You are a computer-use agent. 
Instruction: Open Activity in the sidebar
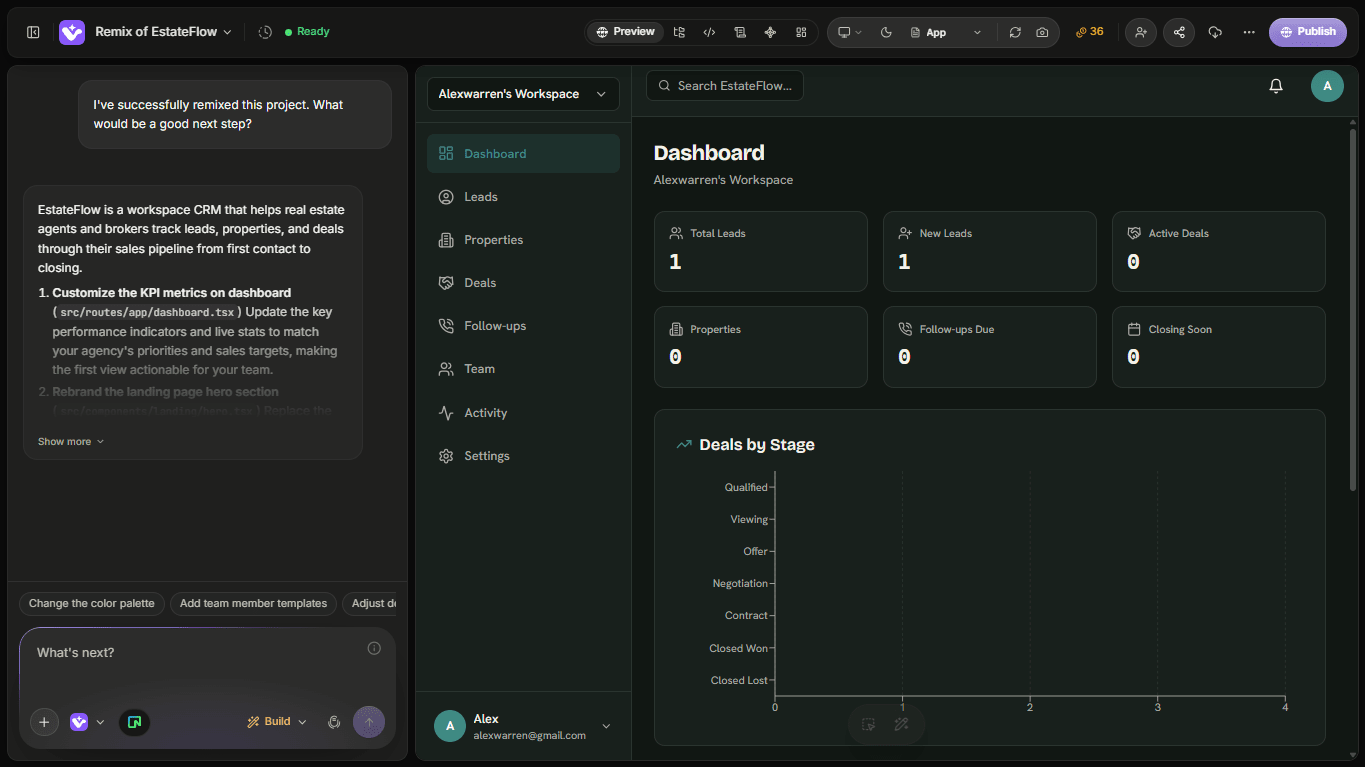point(523,413)
